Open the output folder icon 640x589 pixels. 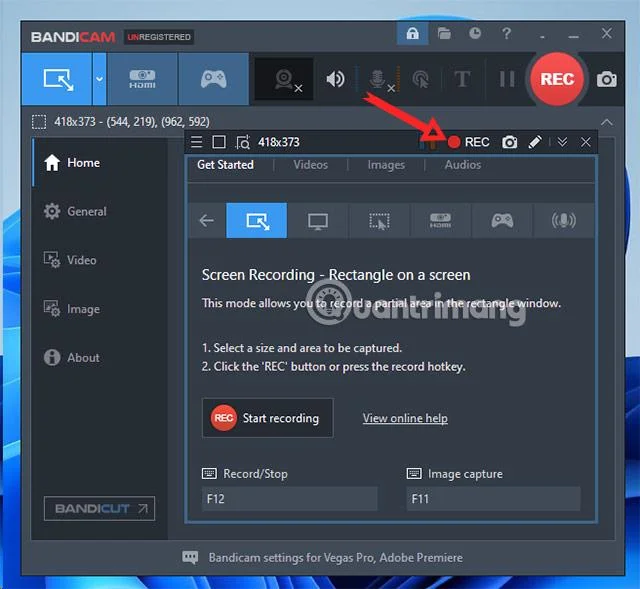click(444, 33)
